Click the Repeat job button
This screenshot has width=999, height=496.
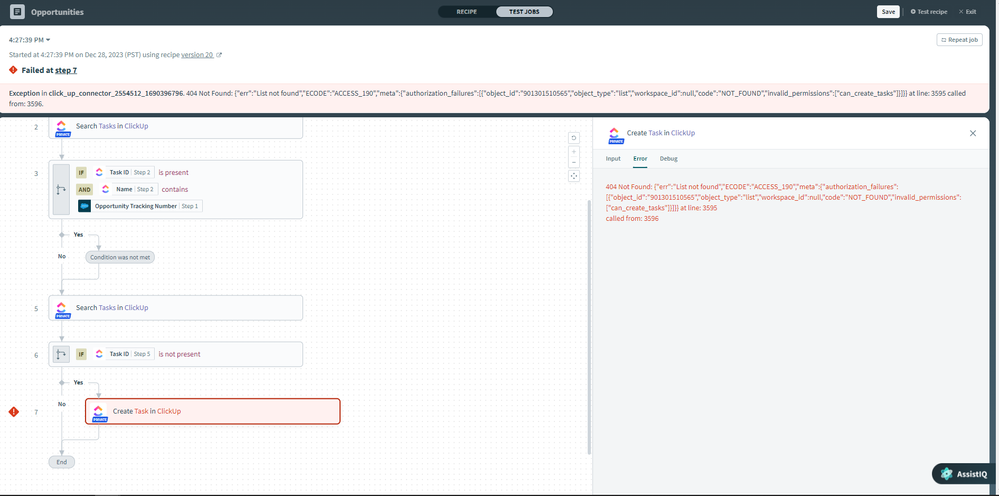tap(959, 40)
